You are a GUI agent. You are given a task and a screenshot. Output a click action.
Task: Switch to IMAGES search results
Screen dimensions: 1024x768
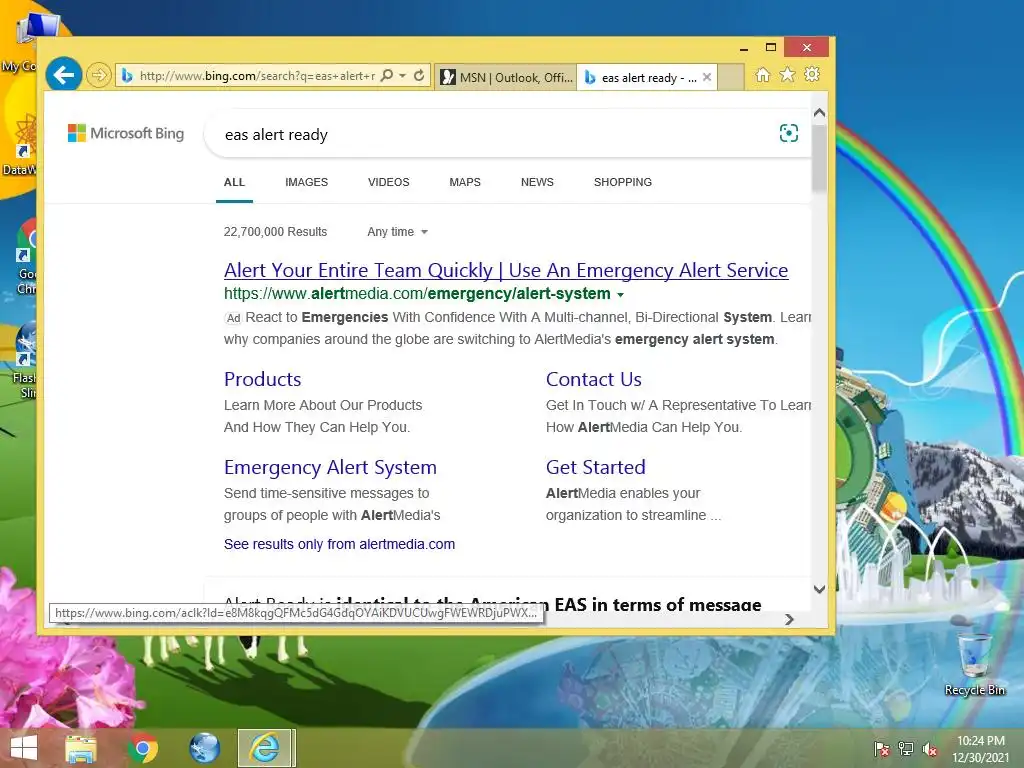pos(306,182)
